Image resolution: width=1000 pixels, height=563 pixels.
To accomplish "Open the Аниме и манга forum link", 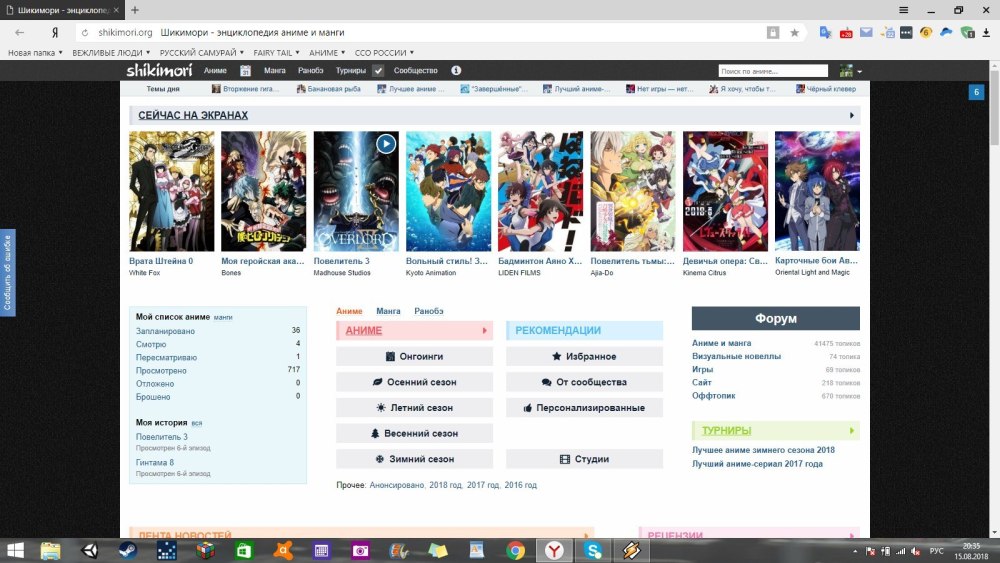I will (721, 343).
